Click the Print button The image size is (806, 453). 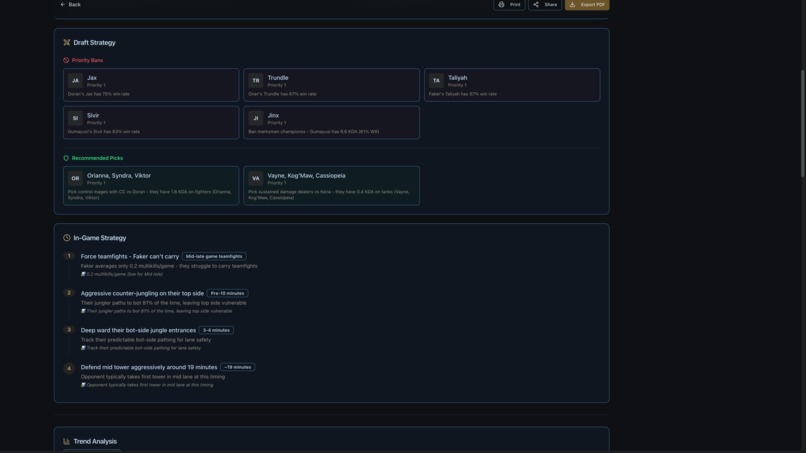(509, 5)
